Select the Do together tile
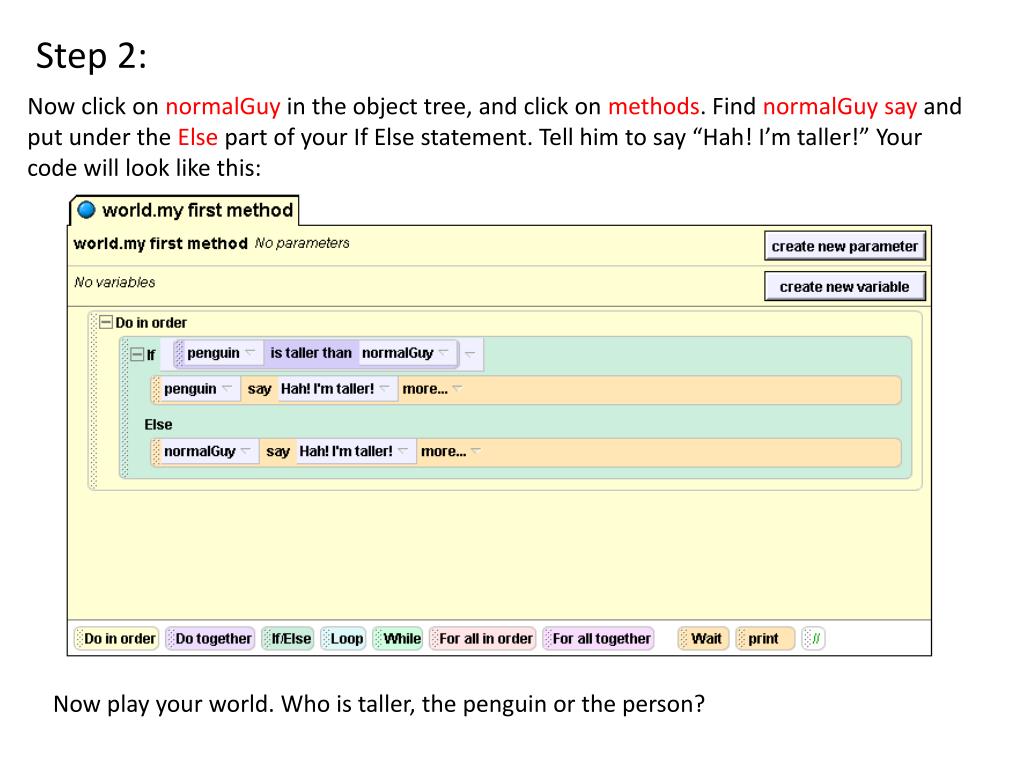This screenshot has width=1024, height=768. point(209,638)
